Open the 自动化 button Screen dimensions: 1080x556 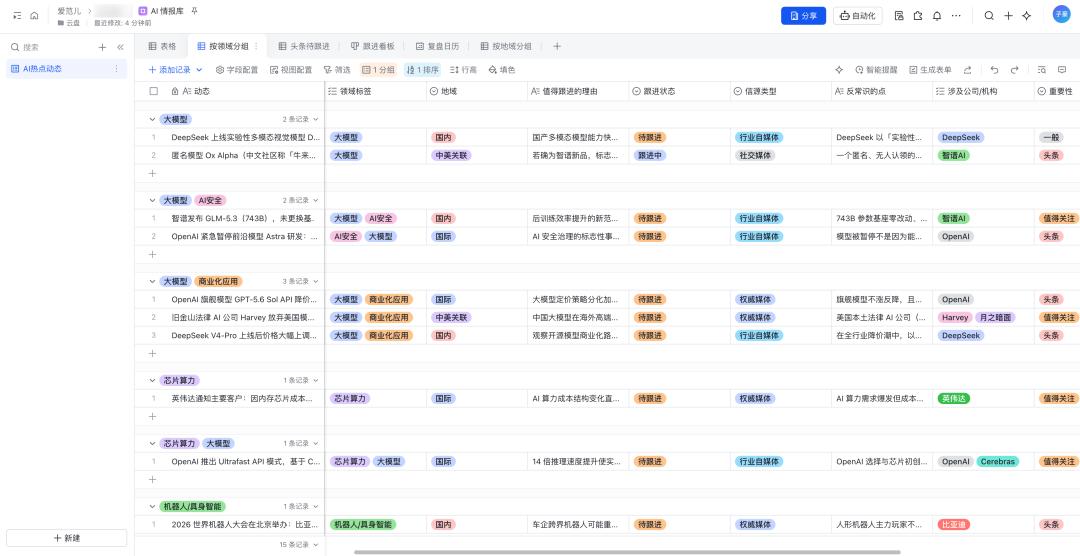tap(858, 15)
